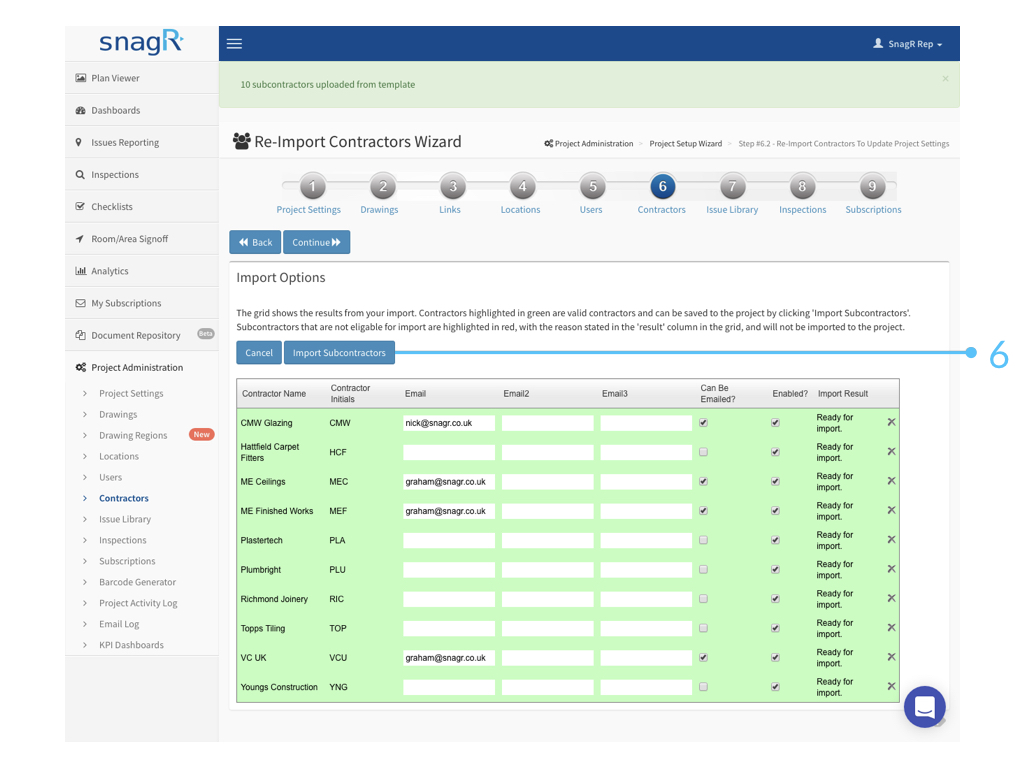Toggle Can Be Emailed for ME Ceilings
Image resolution: width=1024 pixels, height=768 pixels.
703,481
